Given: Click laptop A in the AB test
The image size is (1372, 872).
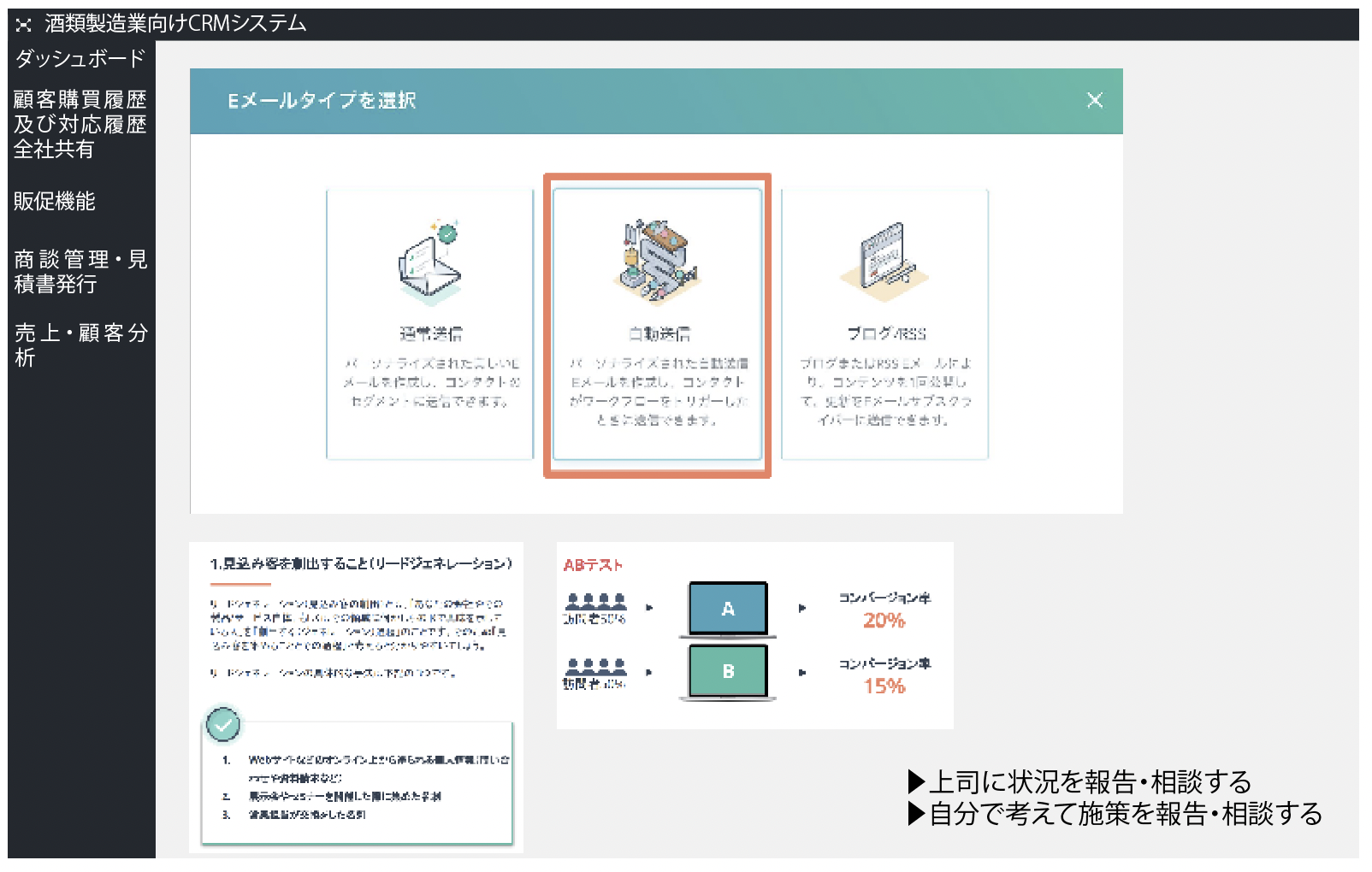Looking at the screenshot, I should (x=728, y=609).
